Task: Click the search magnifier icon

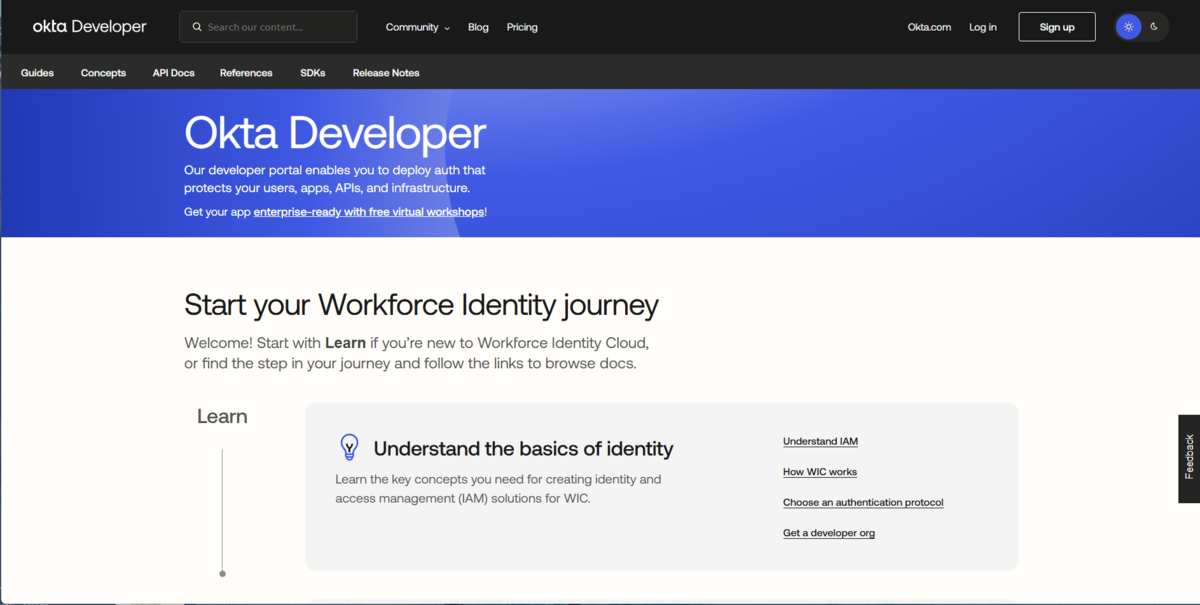Action: tap(197, 27)
